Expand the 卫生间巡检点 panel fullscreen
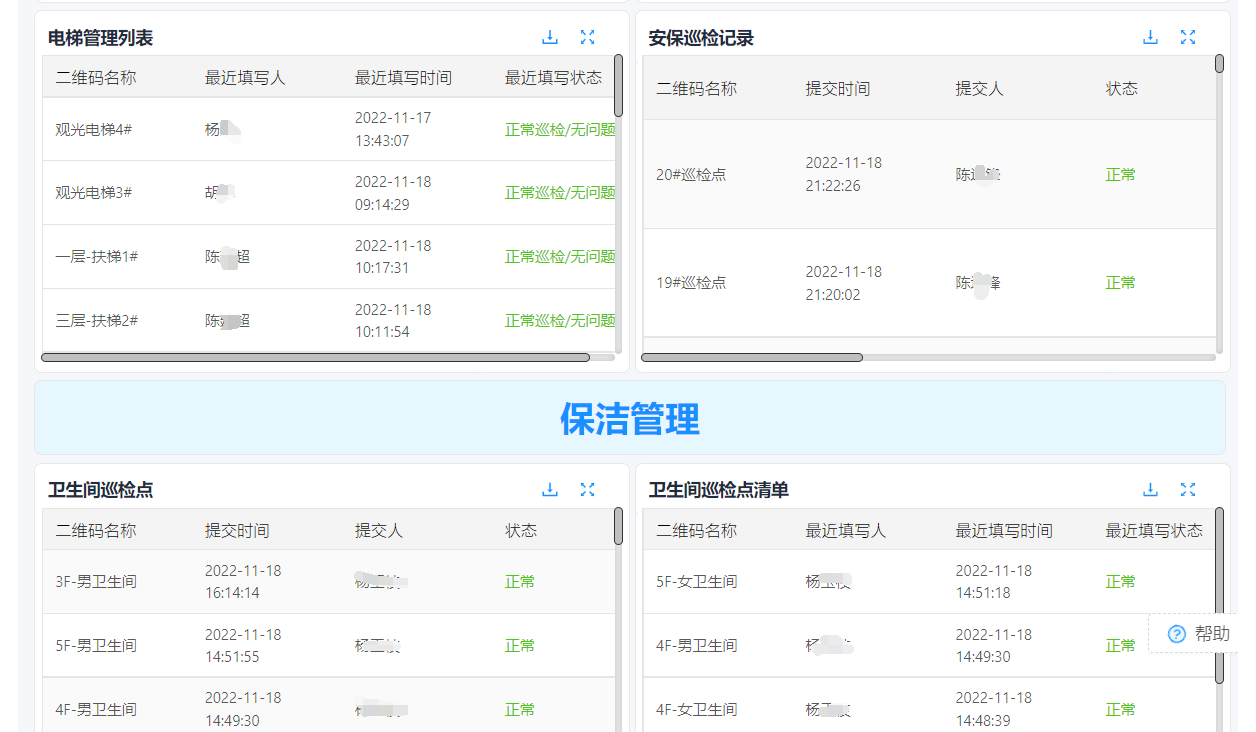The height and width of the screenshot is (732, 1256). pyautogui.click(x=588, y=489)
